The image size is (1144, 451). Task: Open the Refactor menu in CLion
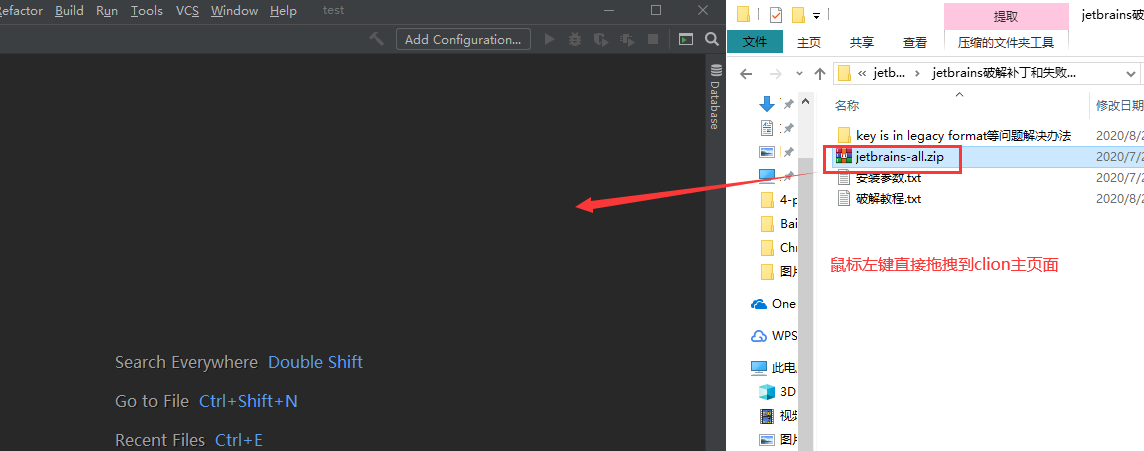[x=21, y=11]
